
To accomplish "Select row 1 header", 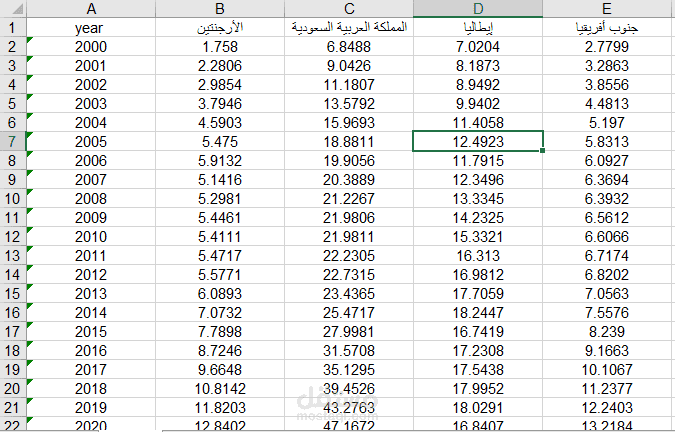I will tap(13, 28).
